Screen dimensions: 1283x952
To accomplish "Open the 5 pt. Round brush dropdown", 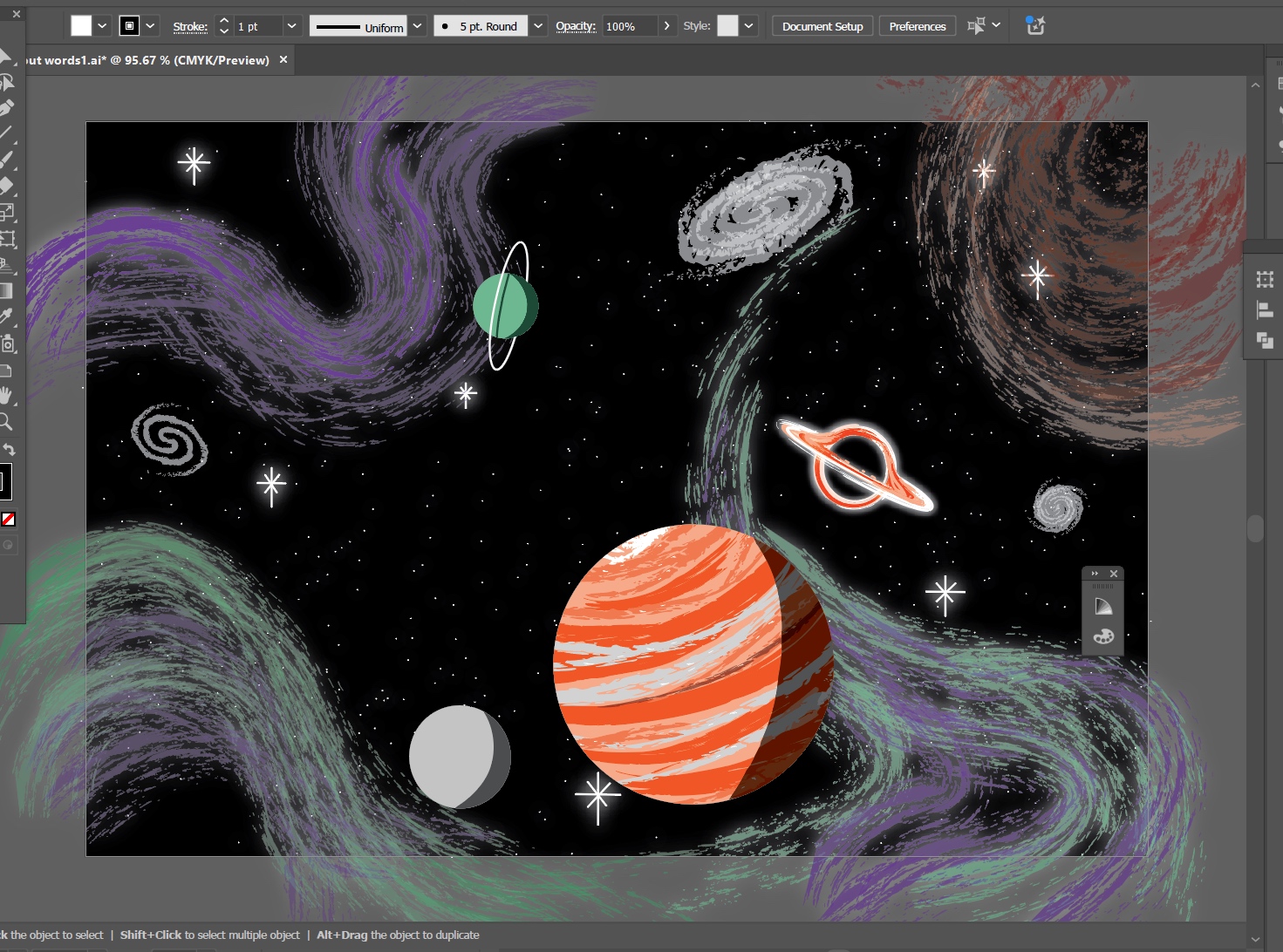I will point(538,26).
